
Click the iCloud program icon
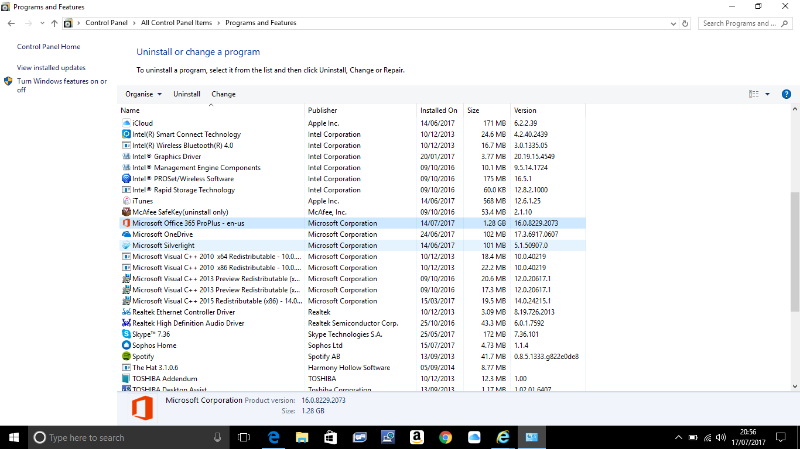126,123
